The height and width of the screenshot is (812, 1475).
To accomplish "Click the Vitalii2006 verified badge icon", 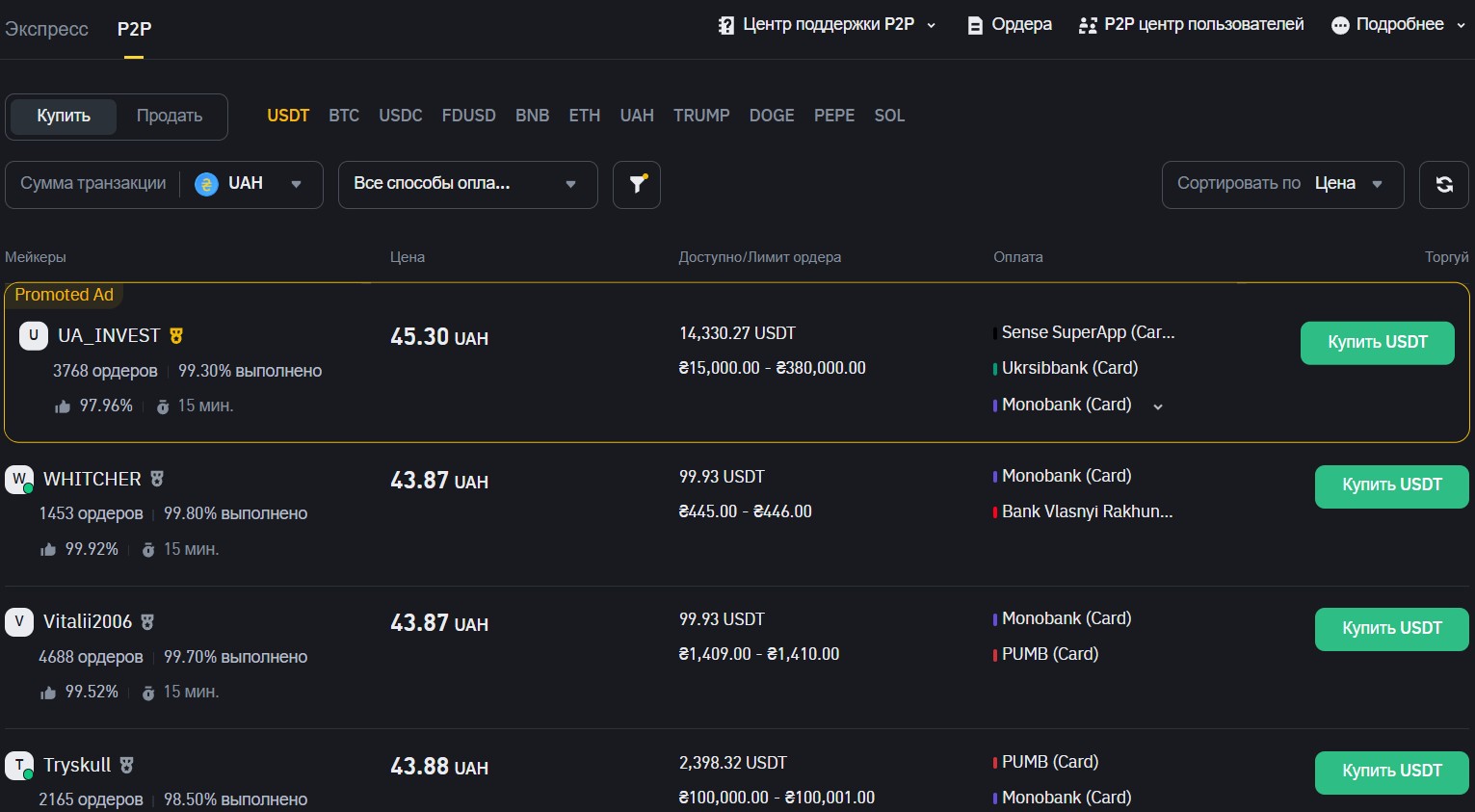I will (147, 622).
